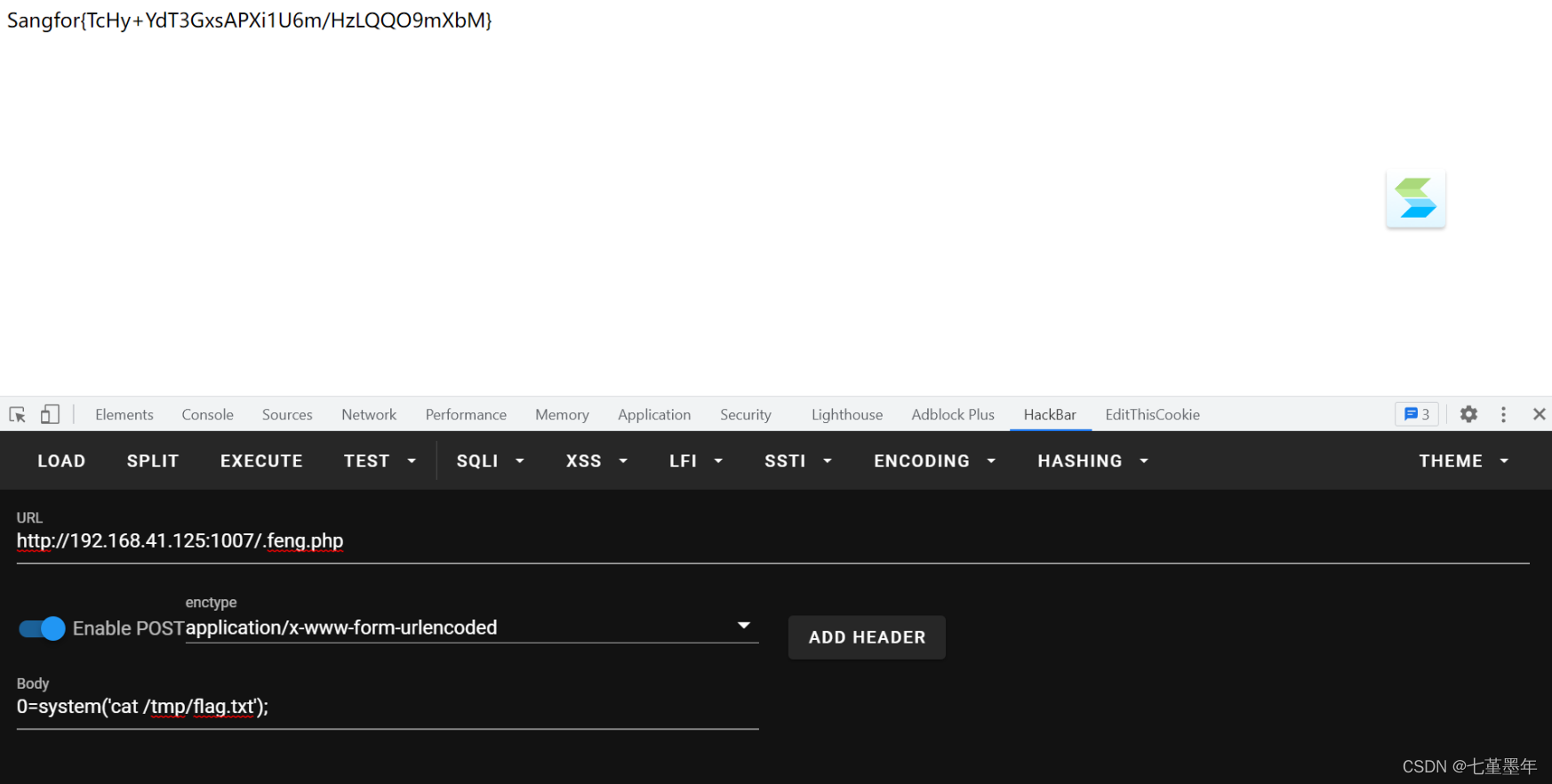Switch to the Console tab
The image size is (1552, 784).
pos(207,414)
